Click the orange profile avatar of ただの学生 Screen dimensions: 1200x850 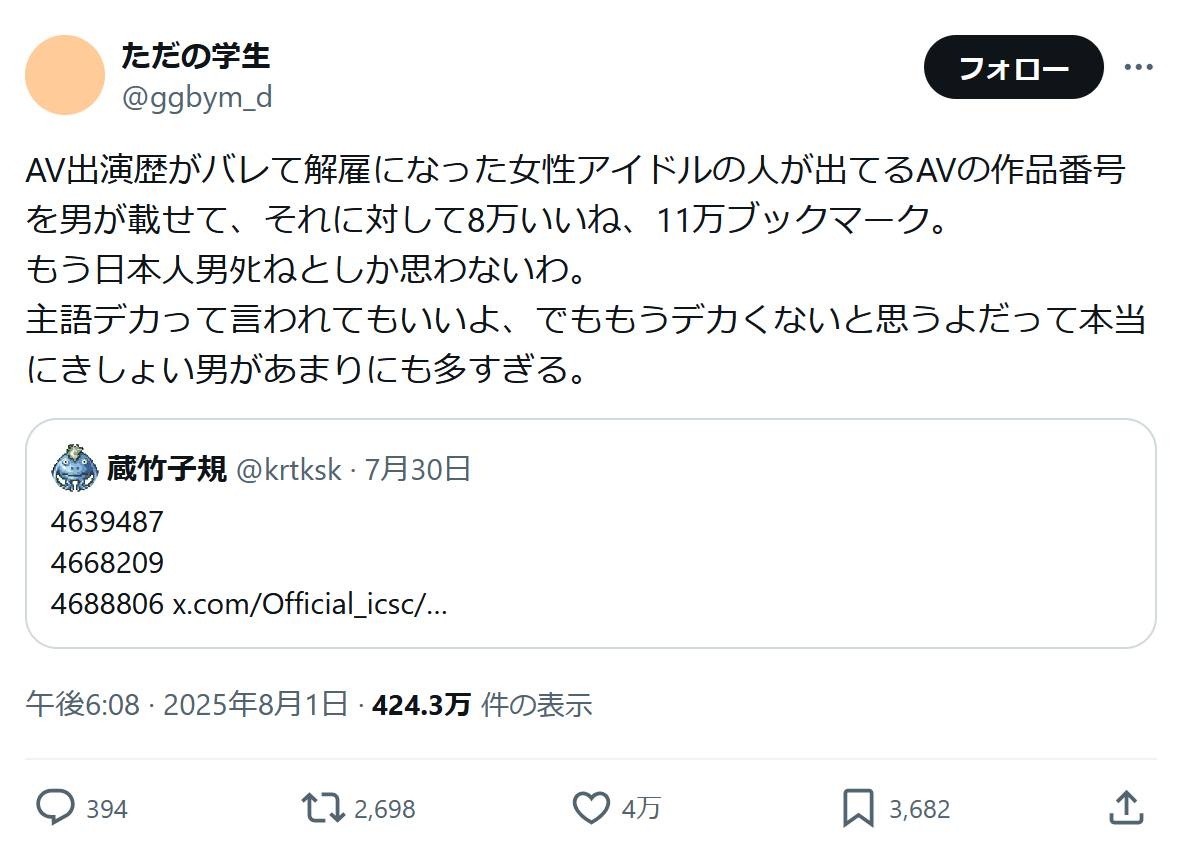[x=65, y=75]
